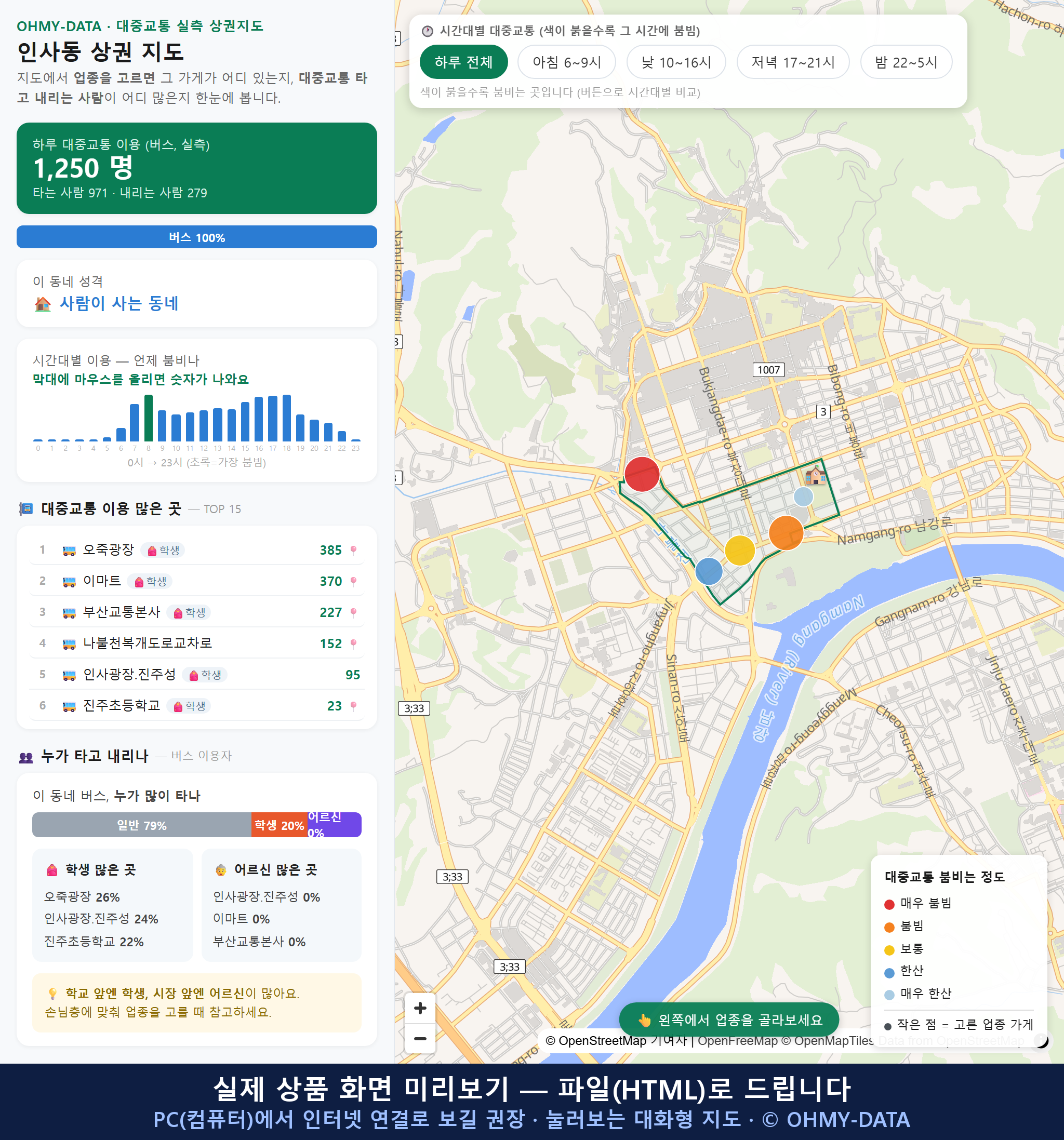This screenshot has height=1140, width=1064.
Task: Click the 학생 badge next to 오죽광장
Action: (x=164, y=551)
